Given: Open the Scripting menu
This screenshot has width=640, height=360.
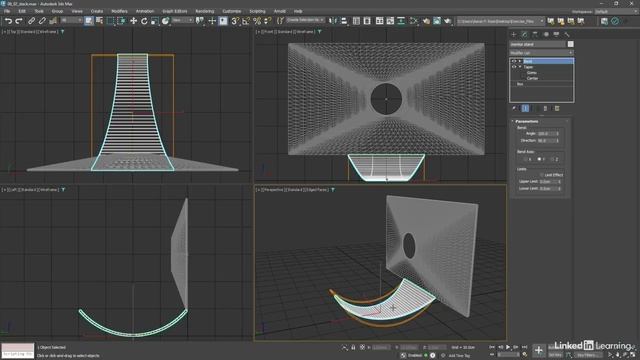Looking at the screenshot, I should point(257,11).
